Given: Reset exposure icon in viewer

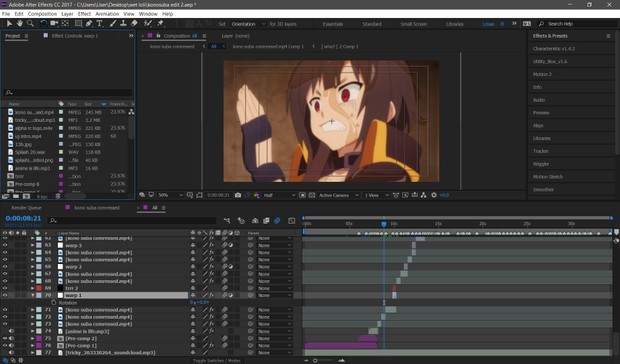Looking at the screenshot, I should coord(434,195).
